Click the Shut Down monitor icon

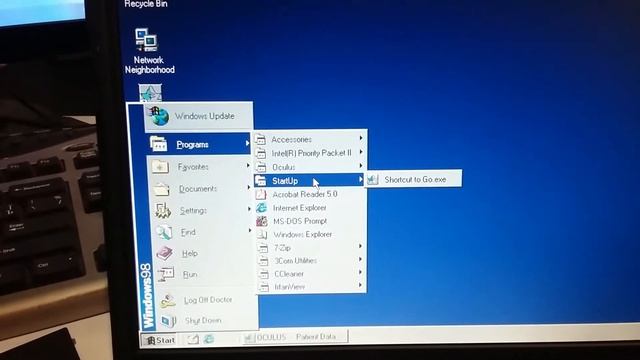click(168, 321)
